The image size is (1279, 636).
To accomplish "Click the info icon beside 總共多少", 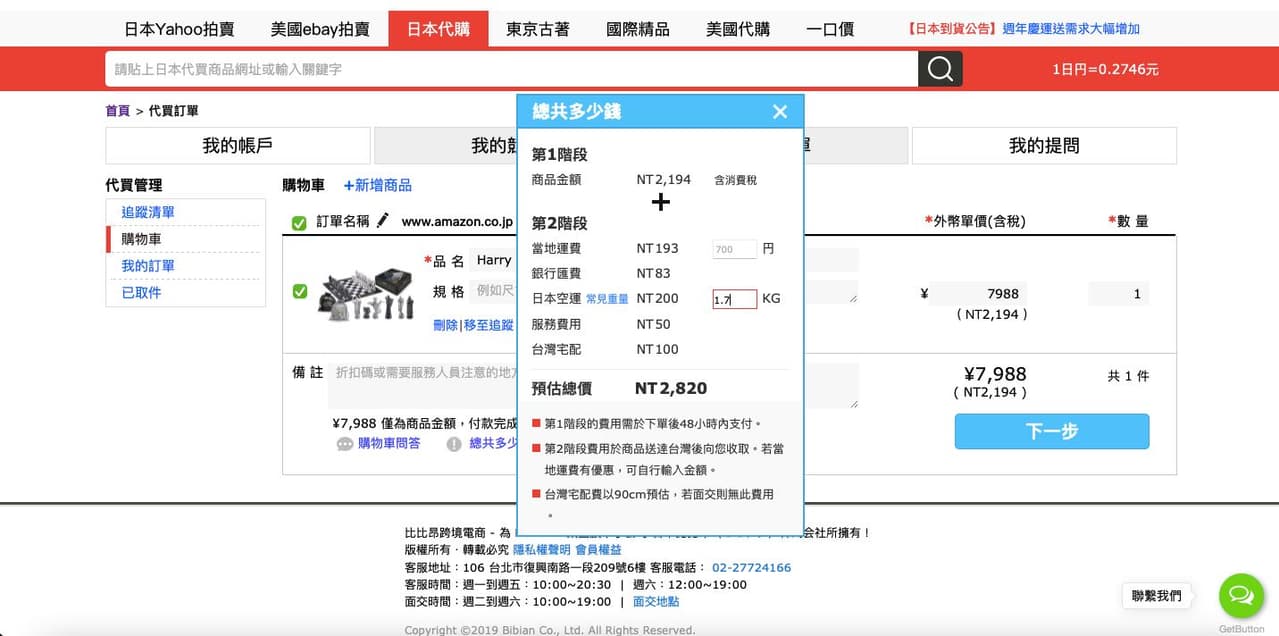I will [x=454, y=444].
